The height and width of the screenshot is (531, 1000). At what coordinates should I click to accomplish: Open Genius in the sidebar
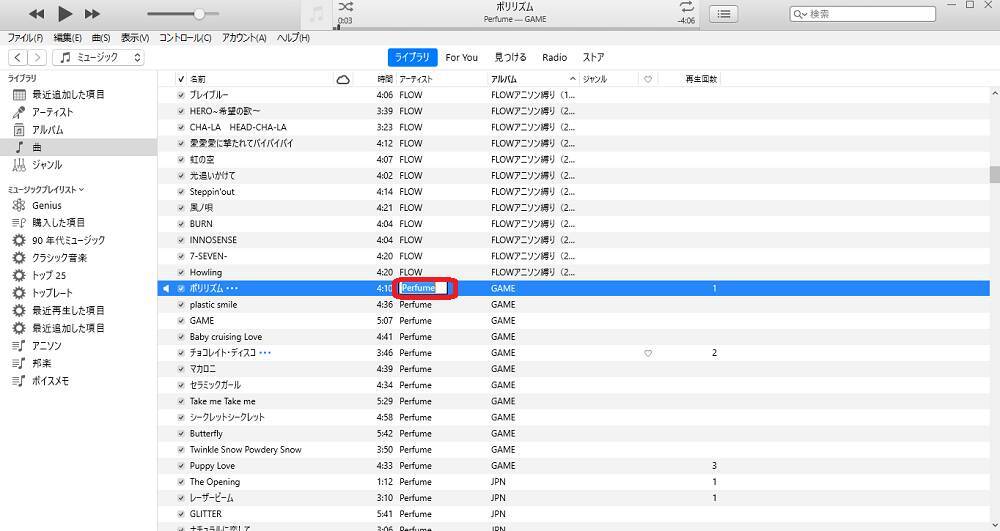click(x=46, y=205)
